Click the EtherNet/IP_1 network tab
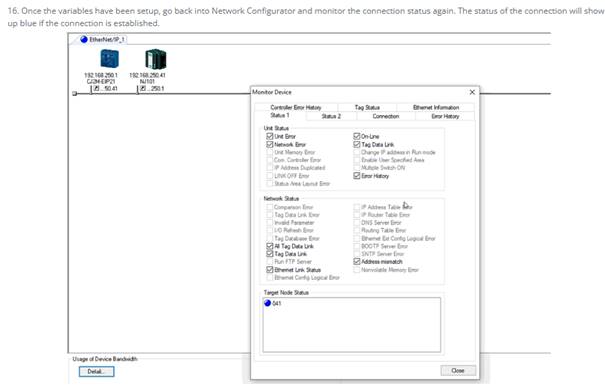The width and height of the screenshot is (605, 388). [103, 39]
